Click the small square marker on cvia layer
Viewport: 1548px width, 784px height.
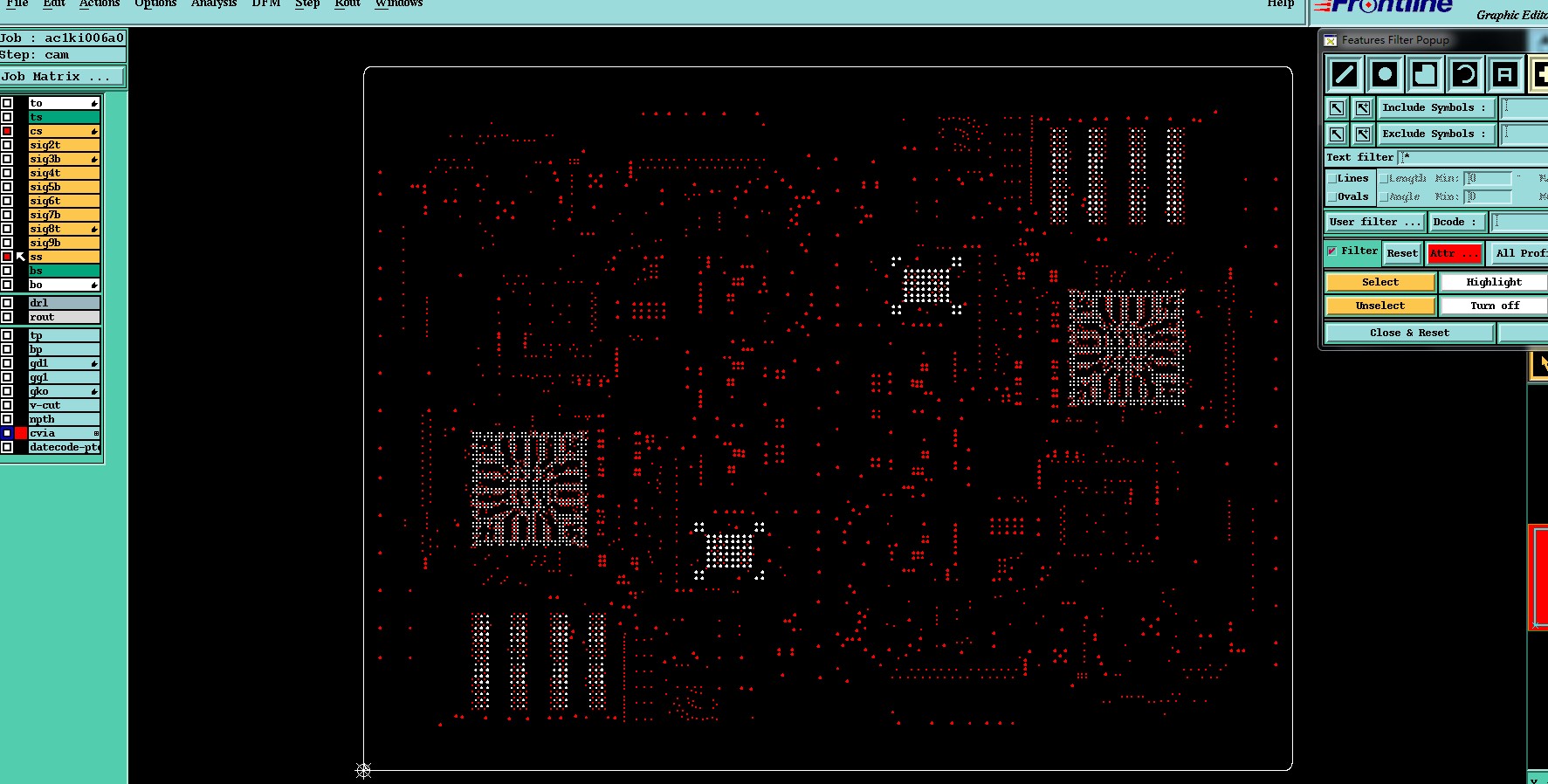(x=96, y=434)
